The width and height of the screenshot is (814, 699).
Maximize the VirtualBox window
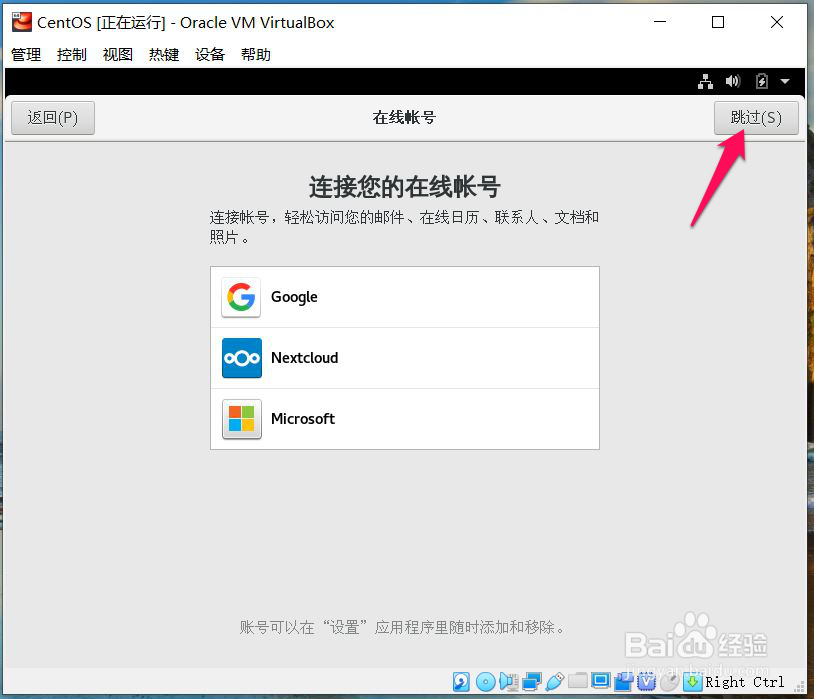pos(718,22)
